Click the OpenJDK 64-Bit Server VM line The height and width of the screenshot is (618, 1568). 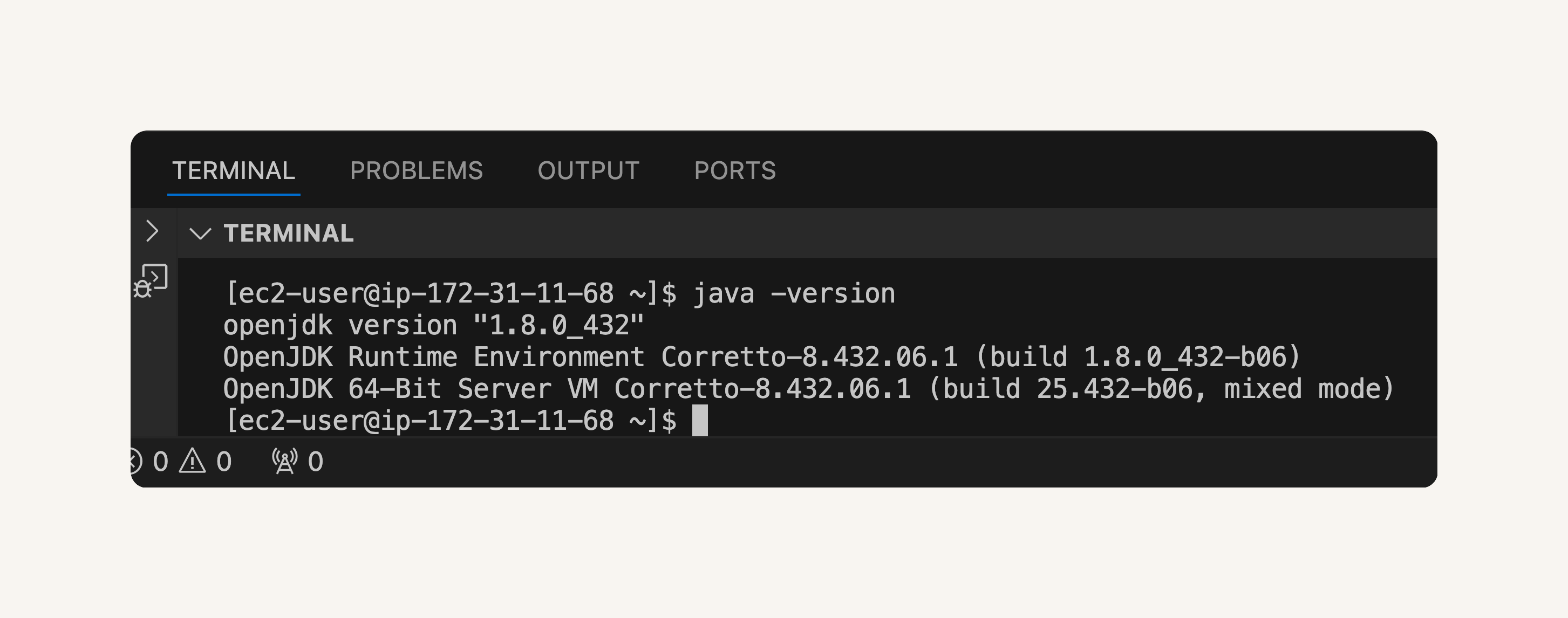809,389
